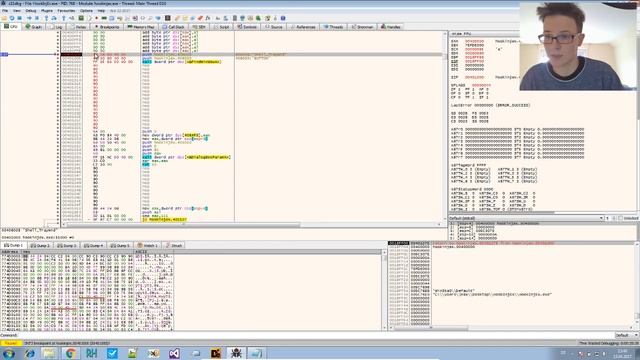Click the Calculator toolbar icon
The image size is (640, 360).
(x=235, y=18)
